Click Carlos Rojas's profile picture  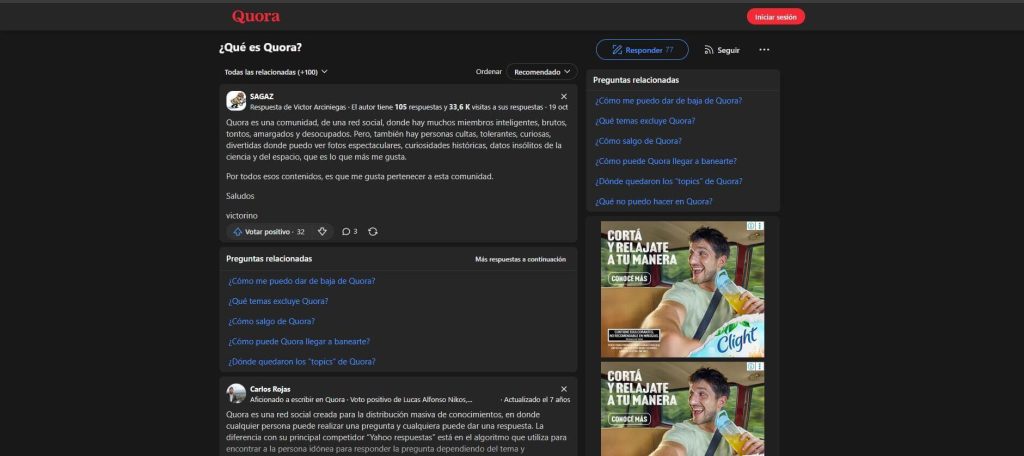coord(236,393)
